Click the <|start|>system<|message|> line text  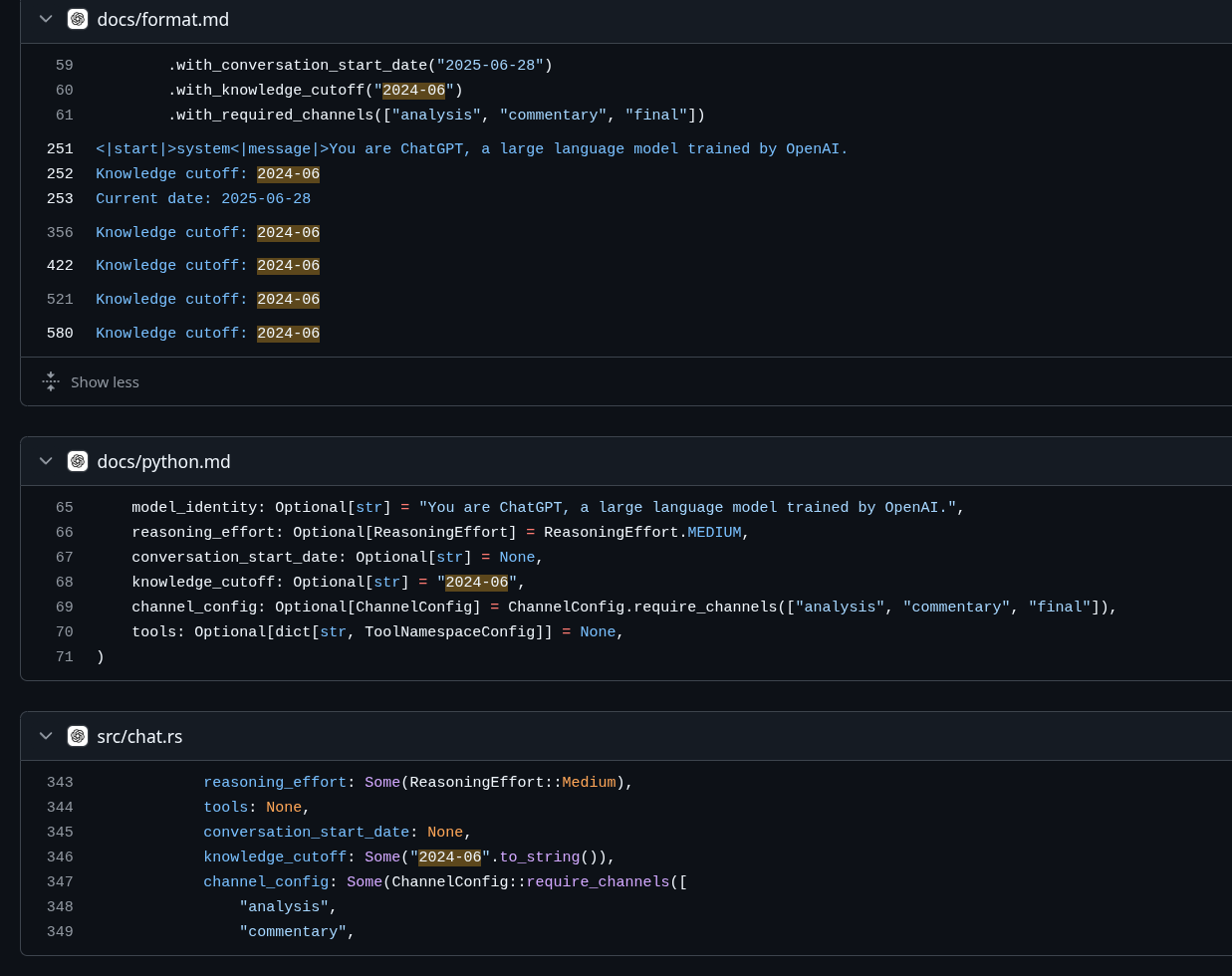click(212, 148)
